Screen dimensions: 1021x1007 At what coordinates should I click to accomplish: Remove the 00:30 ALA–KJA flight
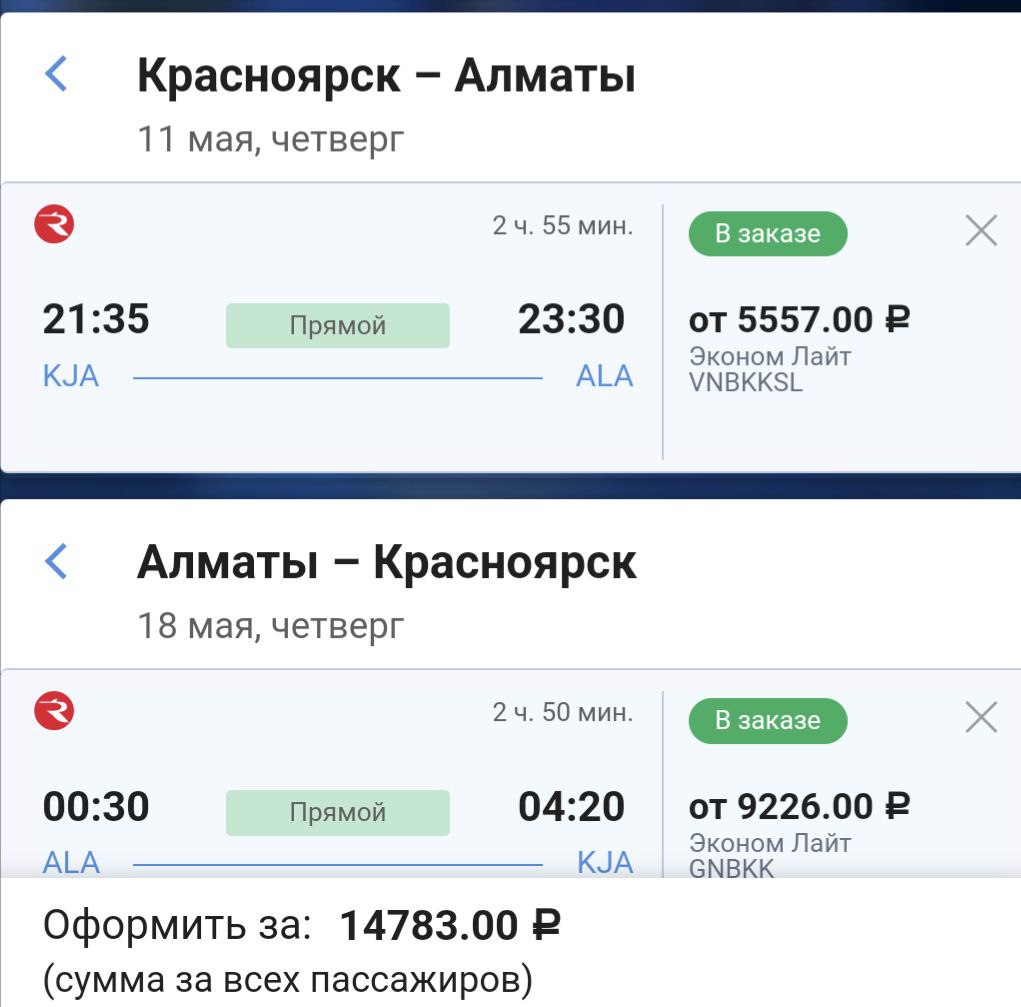[981, 717]
